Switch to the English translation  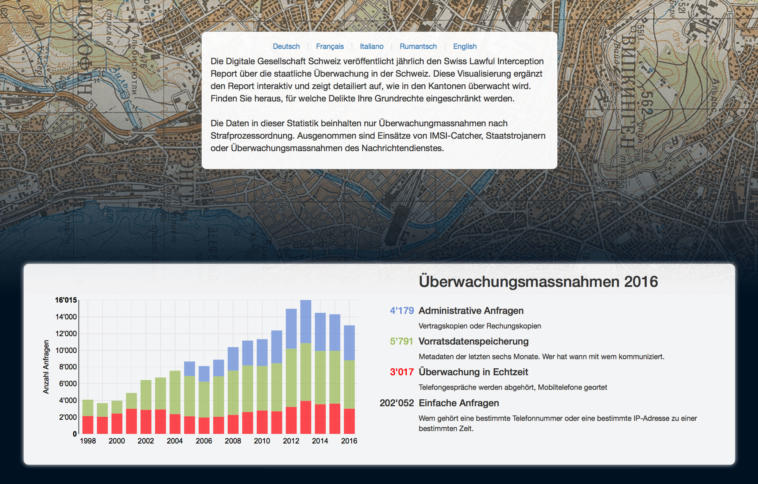pyautogui.click(x=465, y=46)
